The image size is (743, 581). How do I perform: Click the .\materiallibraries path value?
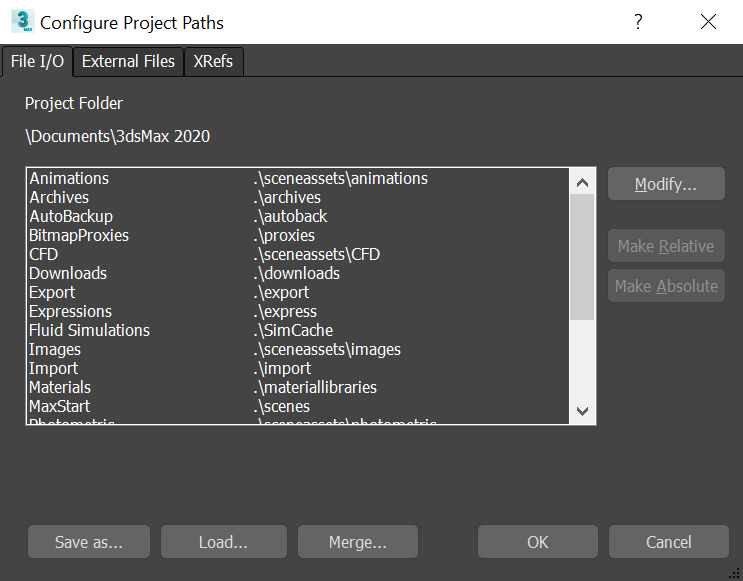(x=315, y=387)
